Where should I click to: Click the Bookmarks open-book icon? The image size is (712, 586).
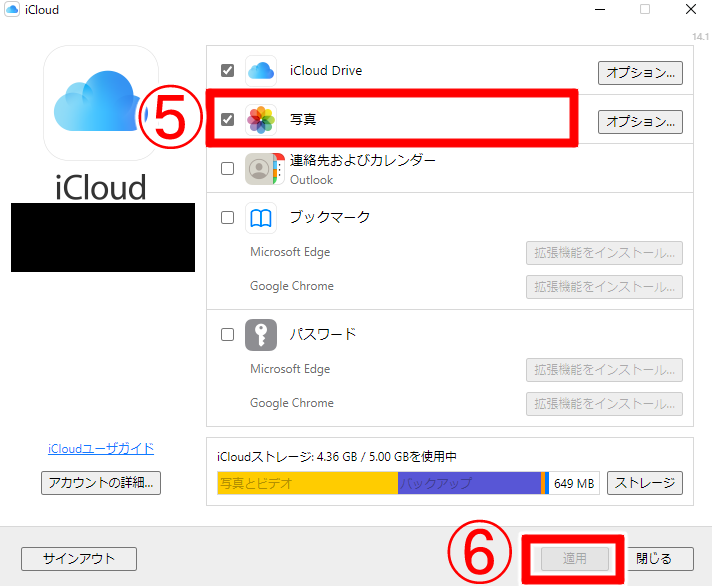(x=261, y=218)
